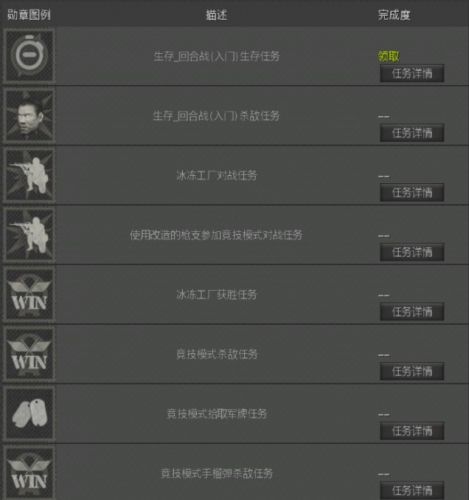Click soldier medal icon for 冰冻工厂对战任务
This screenshot has height=500, width=469.
[x=29, y=175]
